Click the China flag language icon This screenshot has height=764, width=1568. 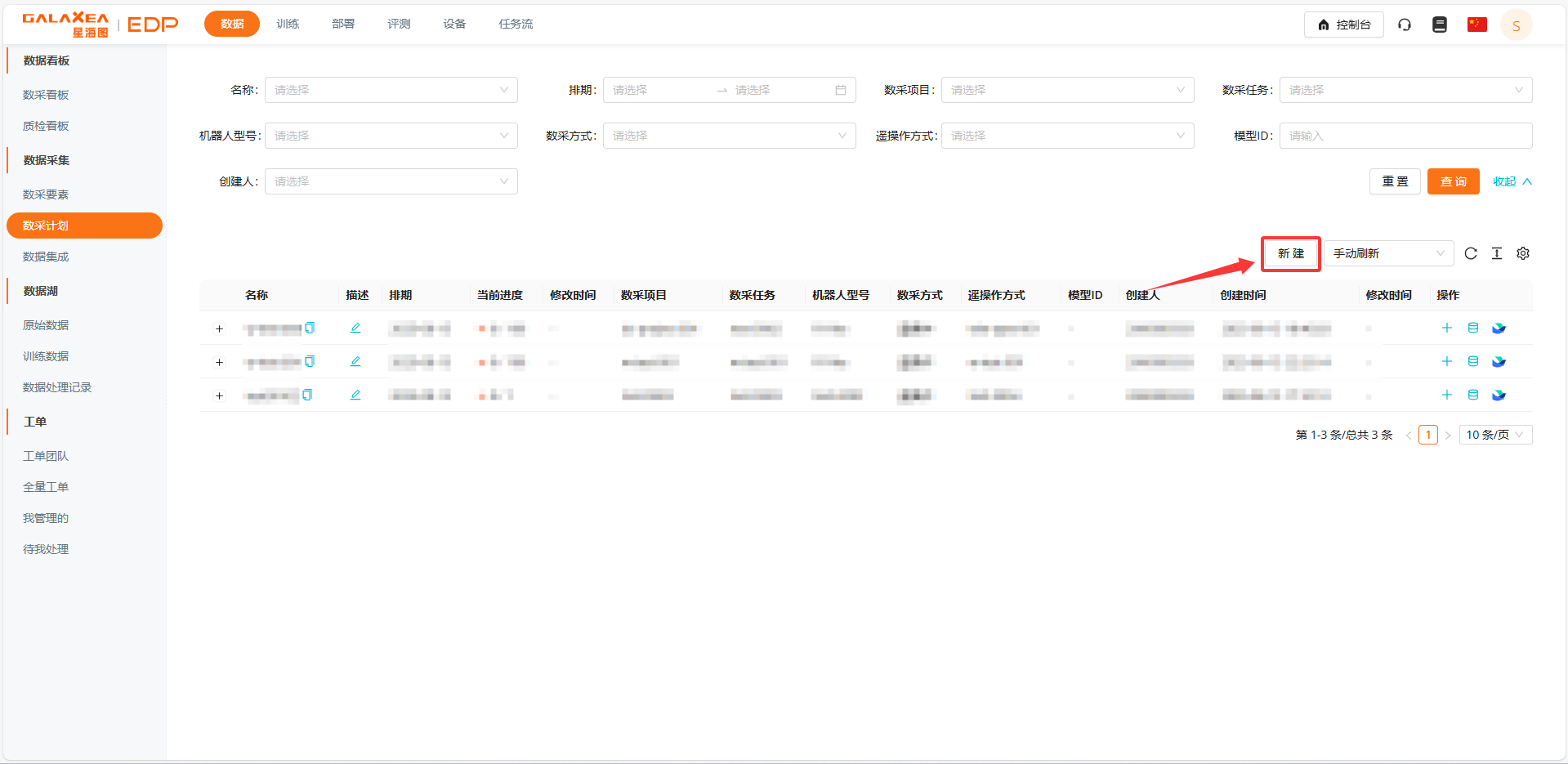point(1476,25)
